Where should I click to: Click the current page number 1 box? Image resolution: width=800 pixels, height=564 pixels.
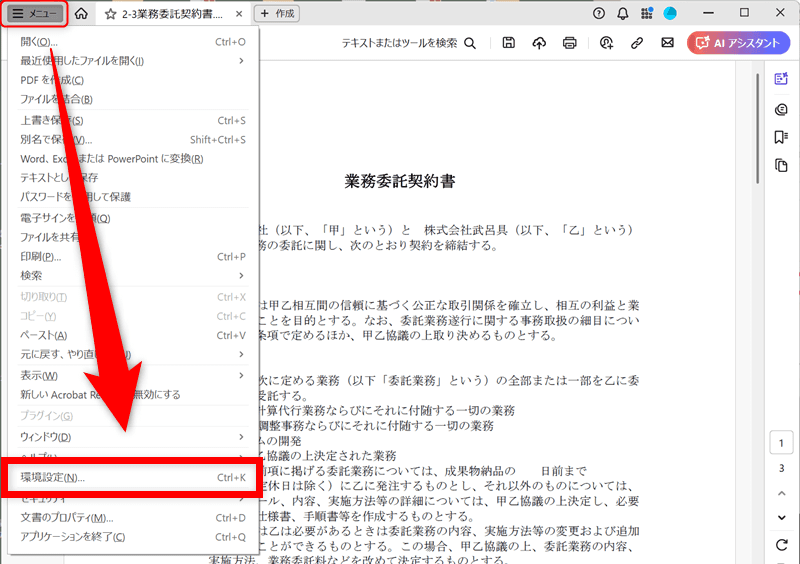pos(781,443)
